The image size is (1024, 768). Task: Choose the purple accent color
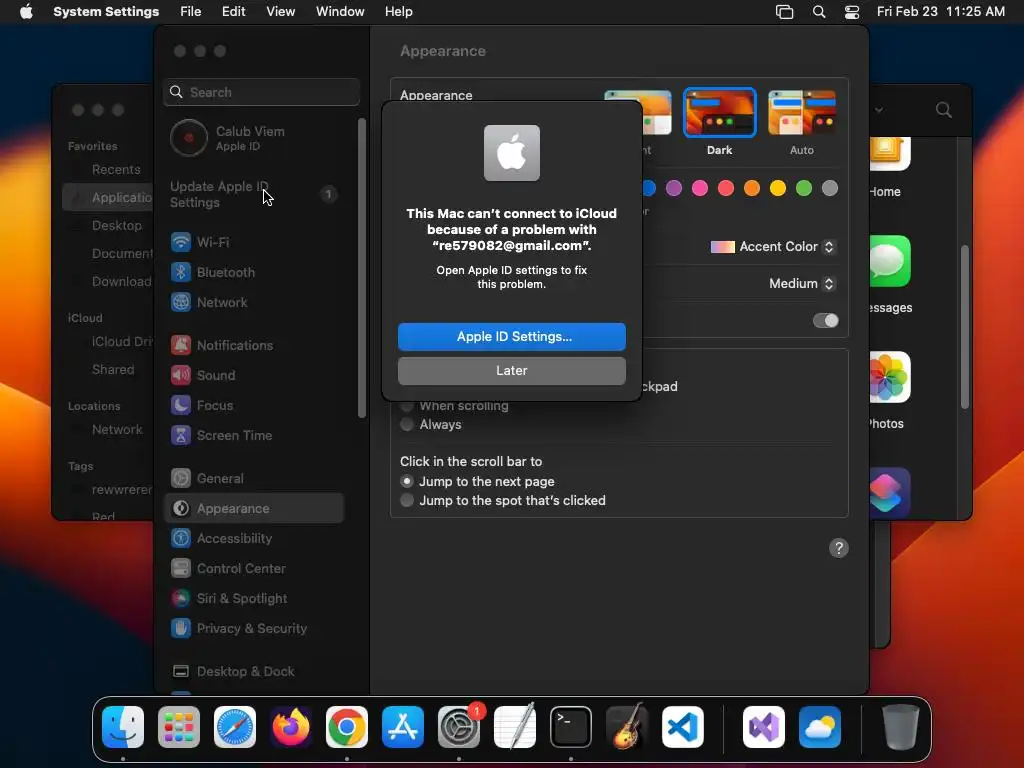[x=674, y=189]
